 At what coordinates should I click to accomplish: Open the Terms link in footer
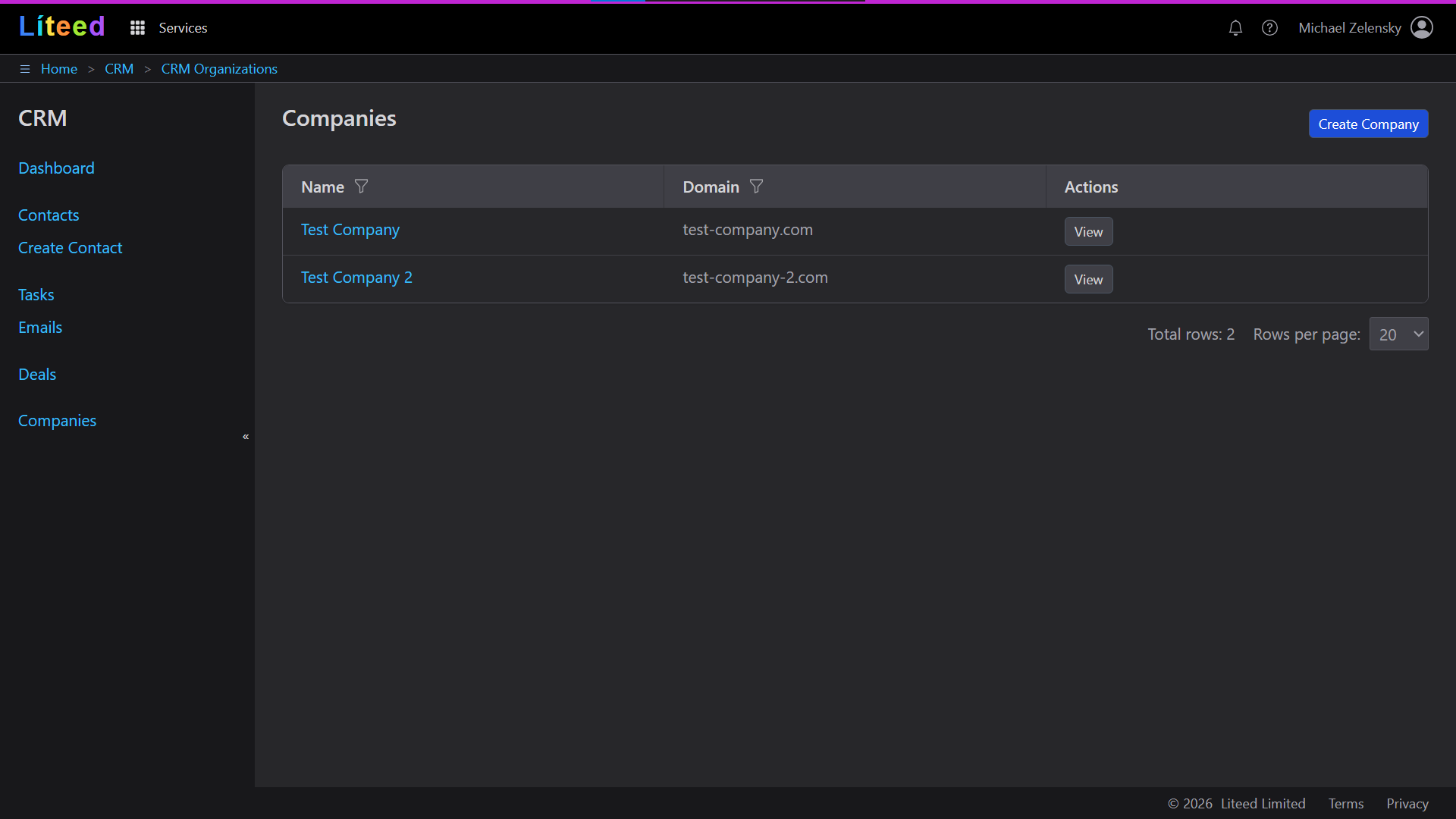1345,803
